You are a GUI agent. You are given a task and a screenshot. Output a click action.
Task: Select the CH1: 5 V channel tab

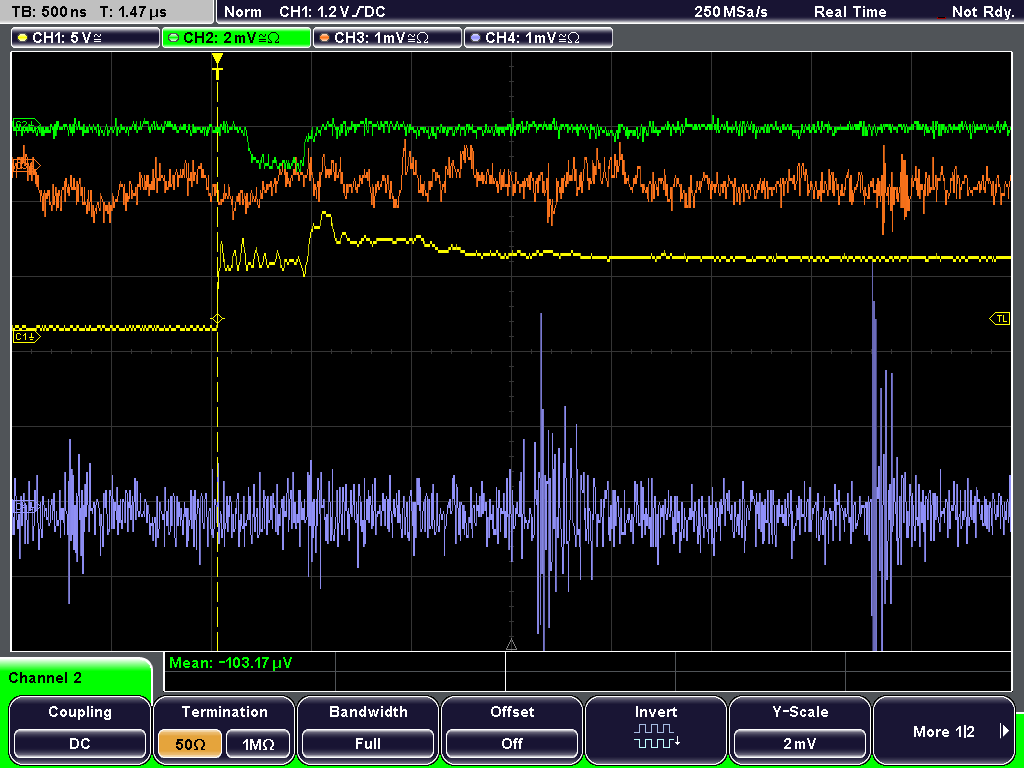(x=86, y=37)
